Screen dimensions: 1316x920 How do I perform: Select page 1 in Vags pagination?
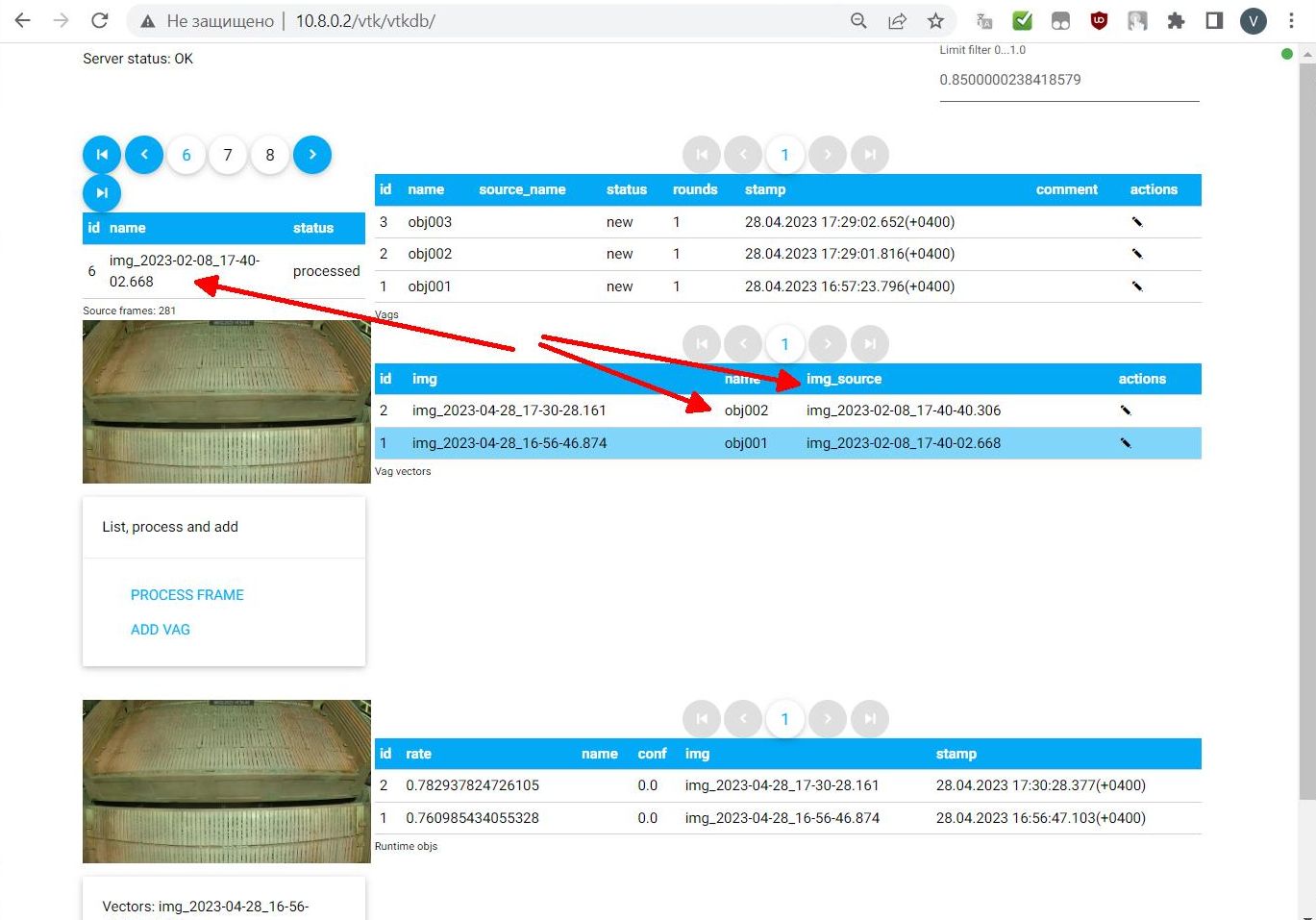784,155
